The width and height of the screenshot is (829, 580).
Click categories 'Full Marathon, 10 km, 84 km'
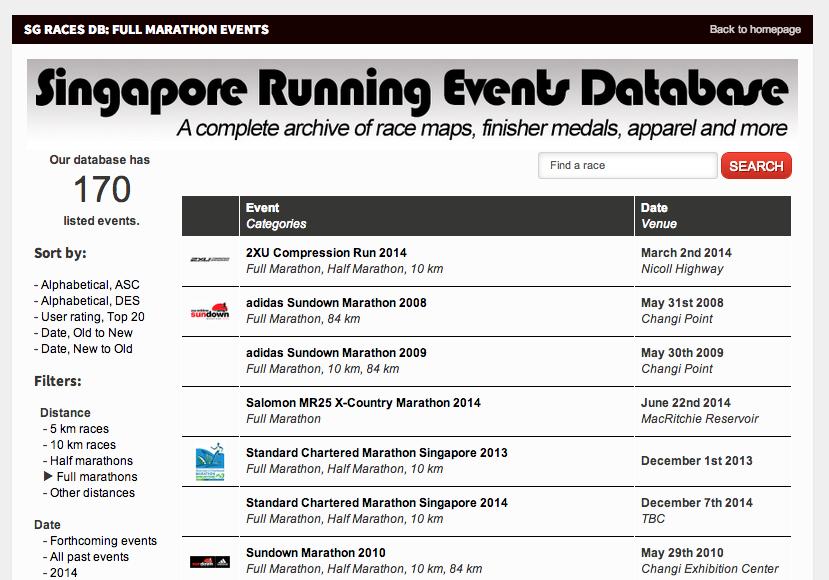(323, 369)
